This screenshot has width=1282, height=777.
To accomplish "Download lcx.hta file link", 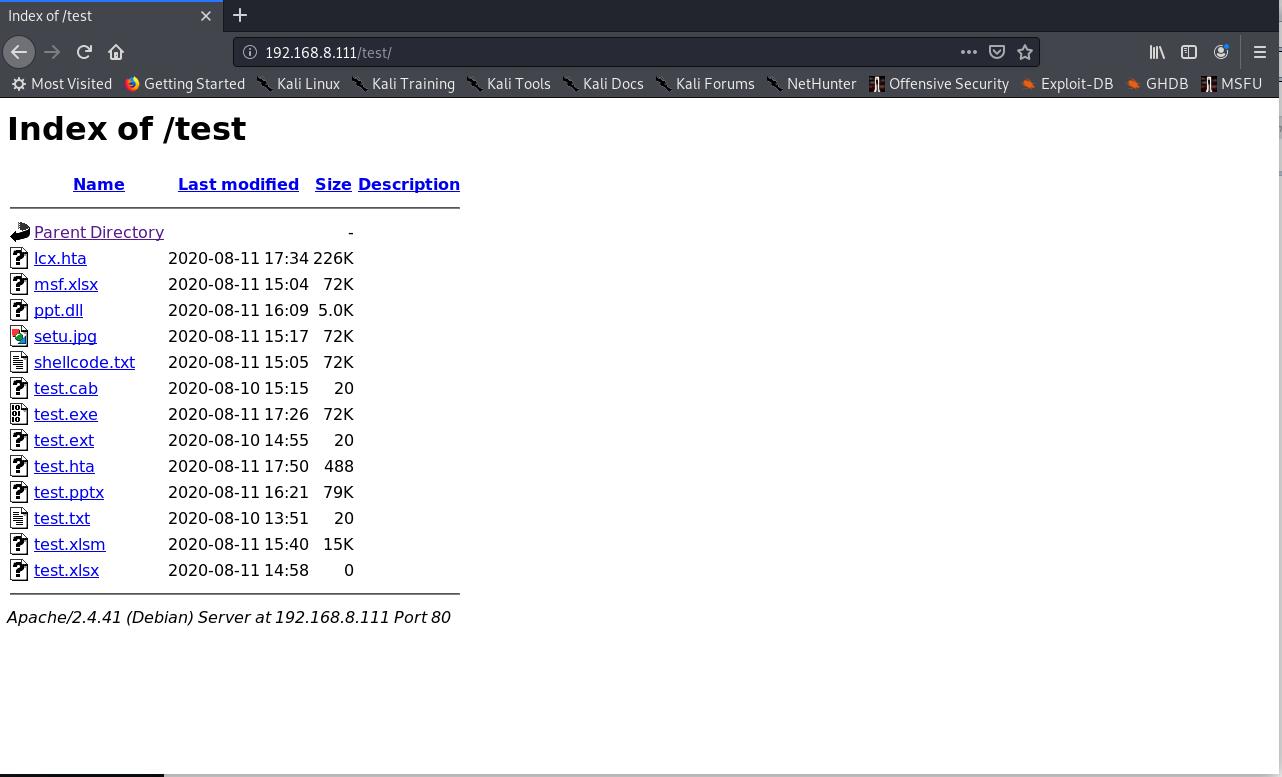I will pos(60,258).
